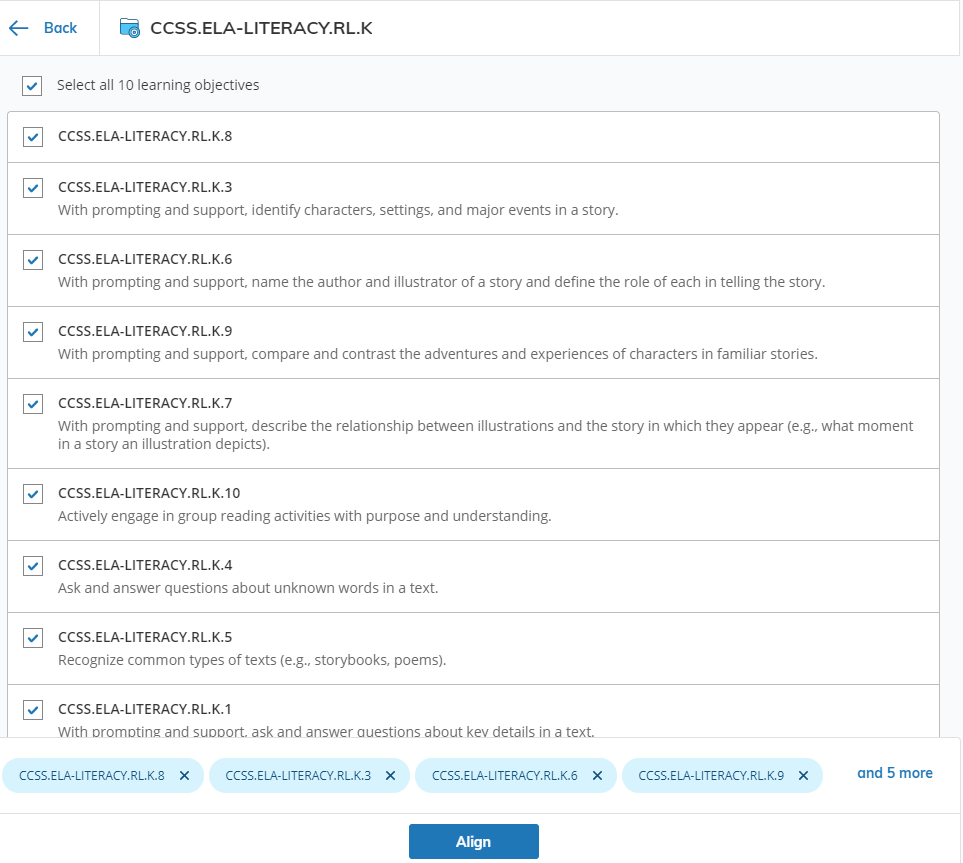
Task: Remove the CCSS.ELA-LITERACY.RL.K.9 chip
Action: pos(803,775)
